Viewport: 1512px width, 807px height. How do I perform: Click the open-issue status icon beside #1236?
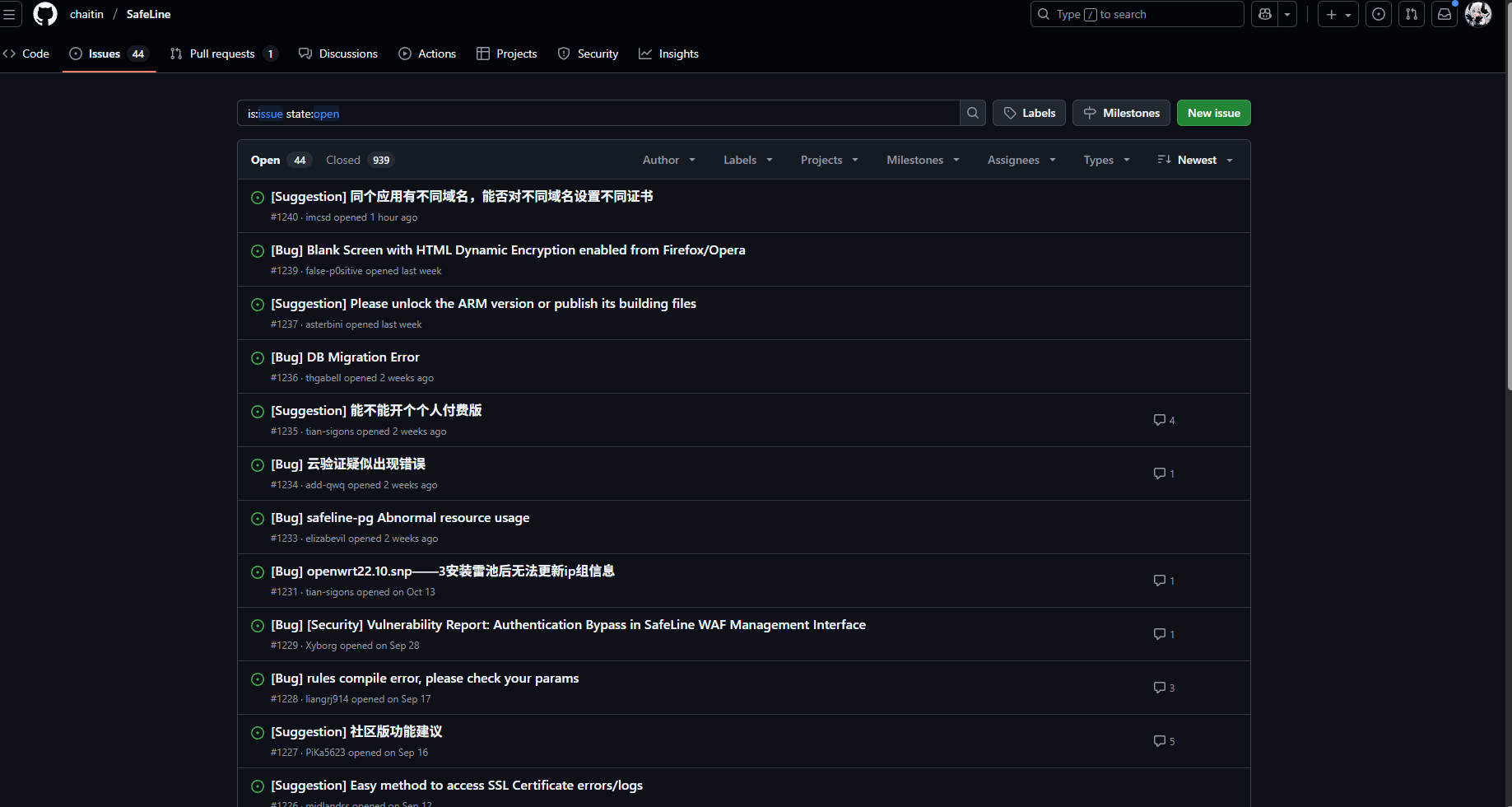[258, 358]
